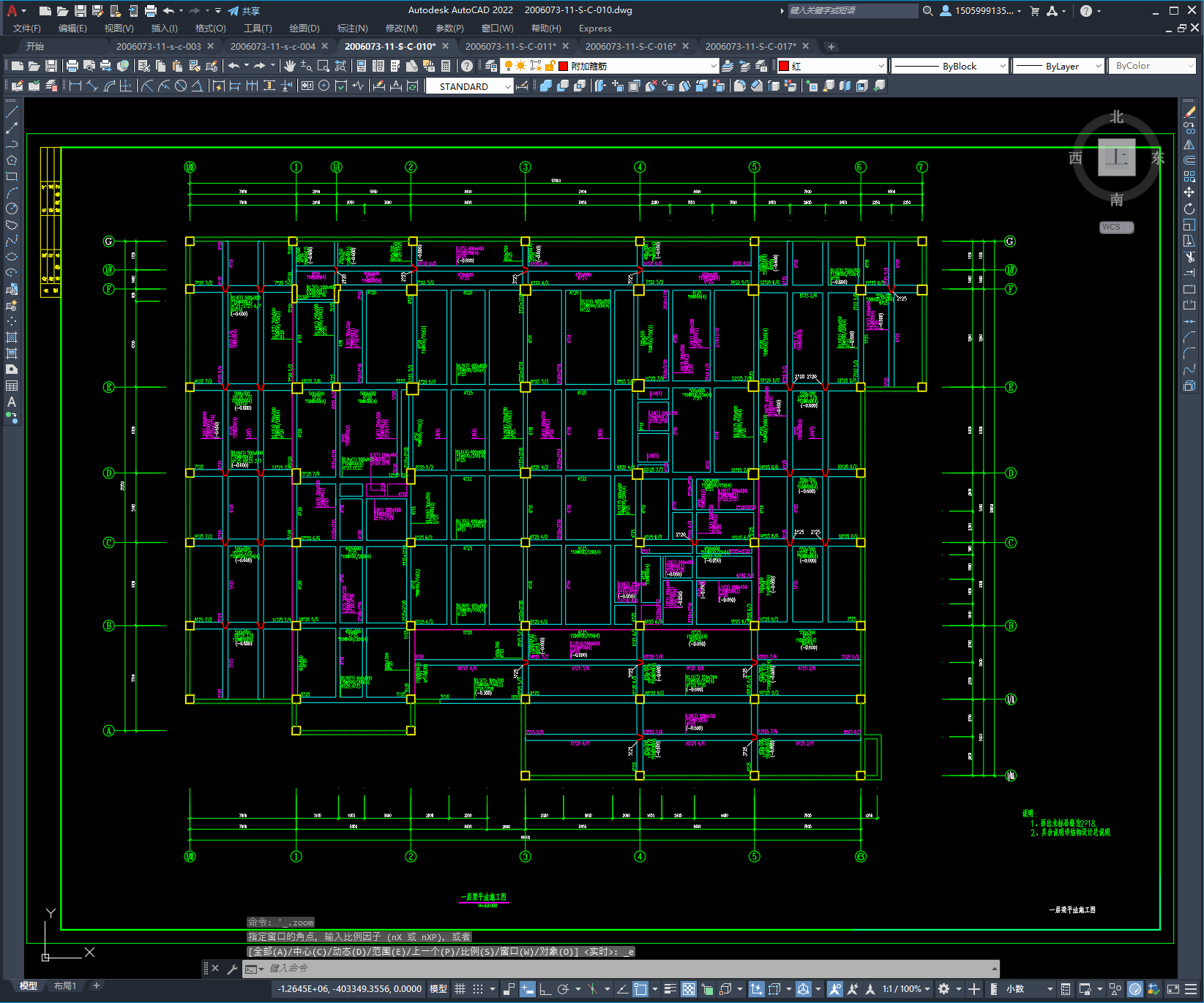
Task: Click the Radius dimension tool
Action: click(147, 86)
